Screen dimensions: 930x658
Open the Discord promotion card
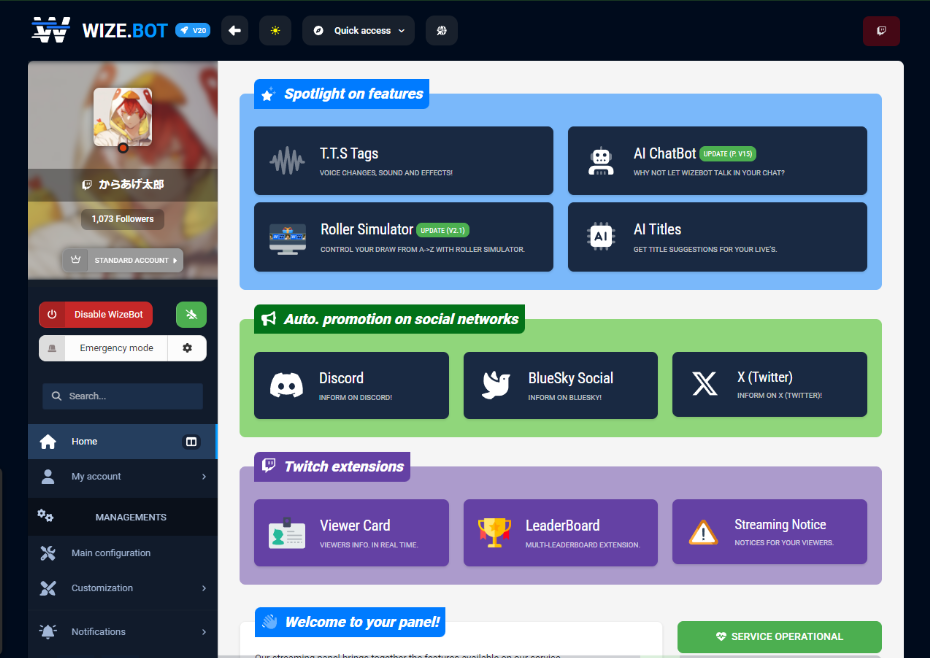[351, 386]
